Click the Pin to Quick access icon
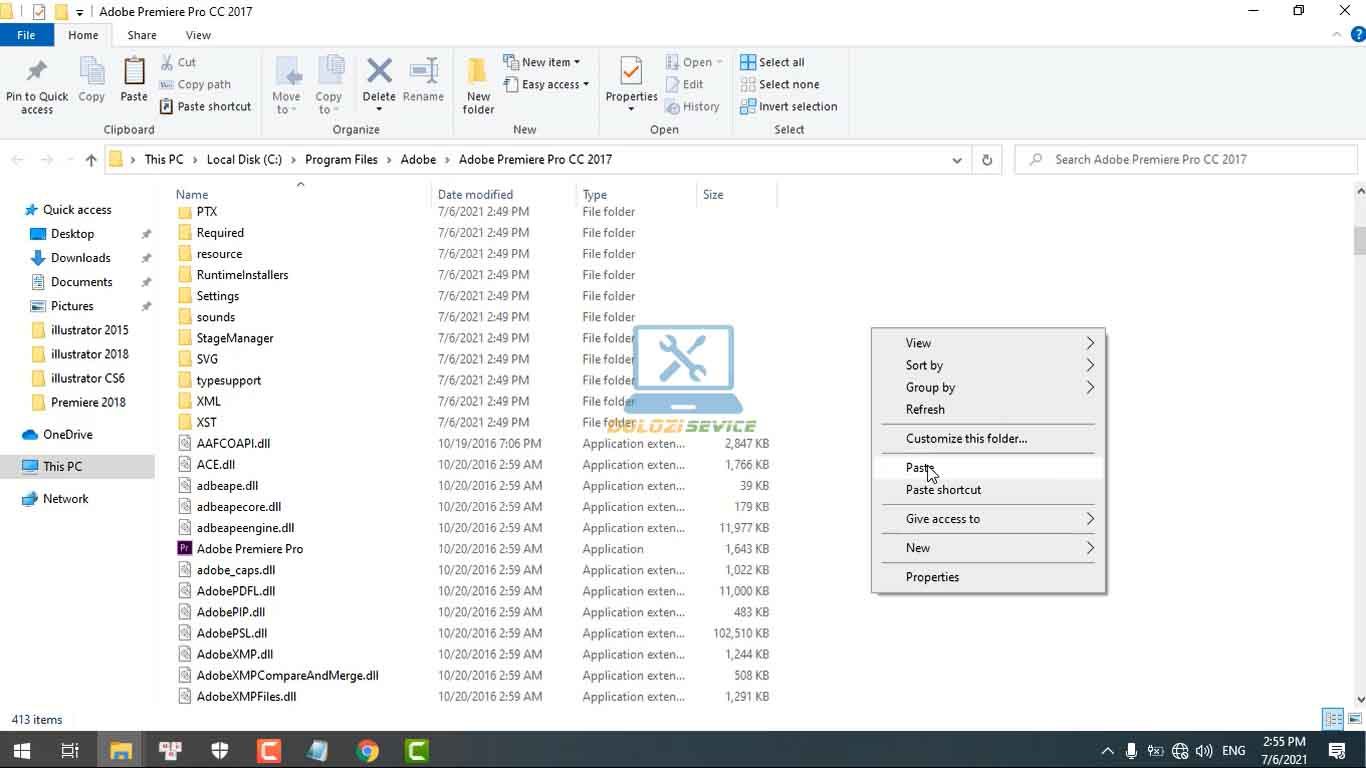Image resolution: width=1366 pixels, height=768 pixels. coord(37,84)
